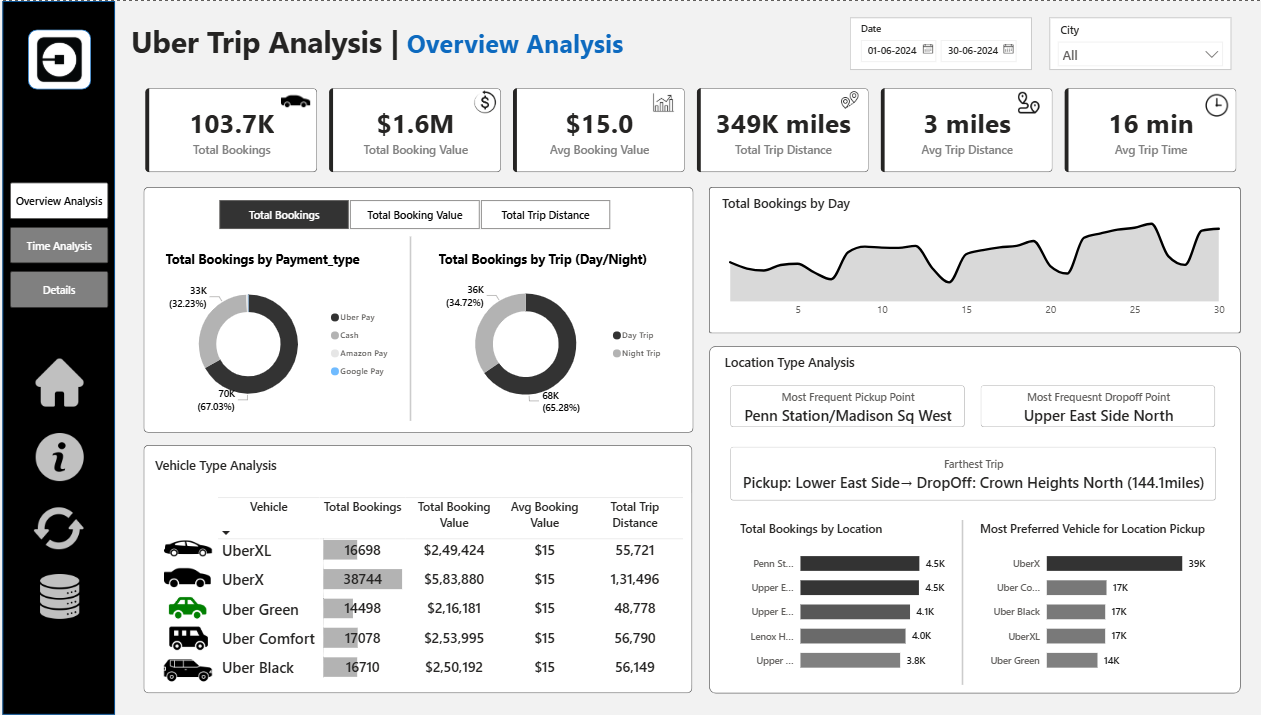Click the refresh arrows icon
The width and height of the screenshot is (1261, 715).
59,527
